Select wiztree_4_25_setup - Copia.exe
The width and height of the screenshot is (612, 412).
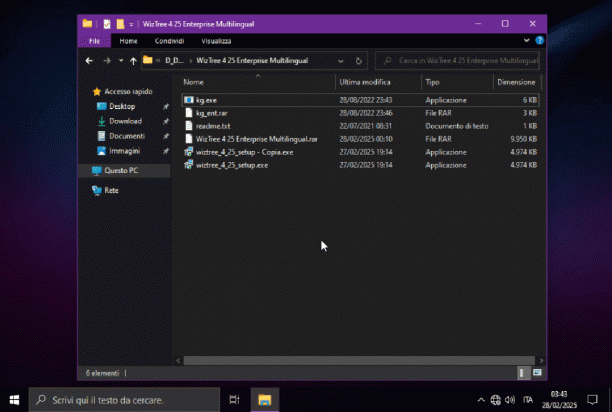click(x=360, y=152)
